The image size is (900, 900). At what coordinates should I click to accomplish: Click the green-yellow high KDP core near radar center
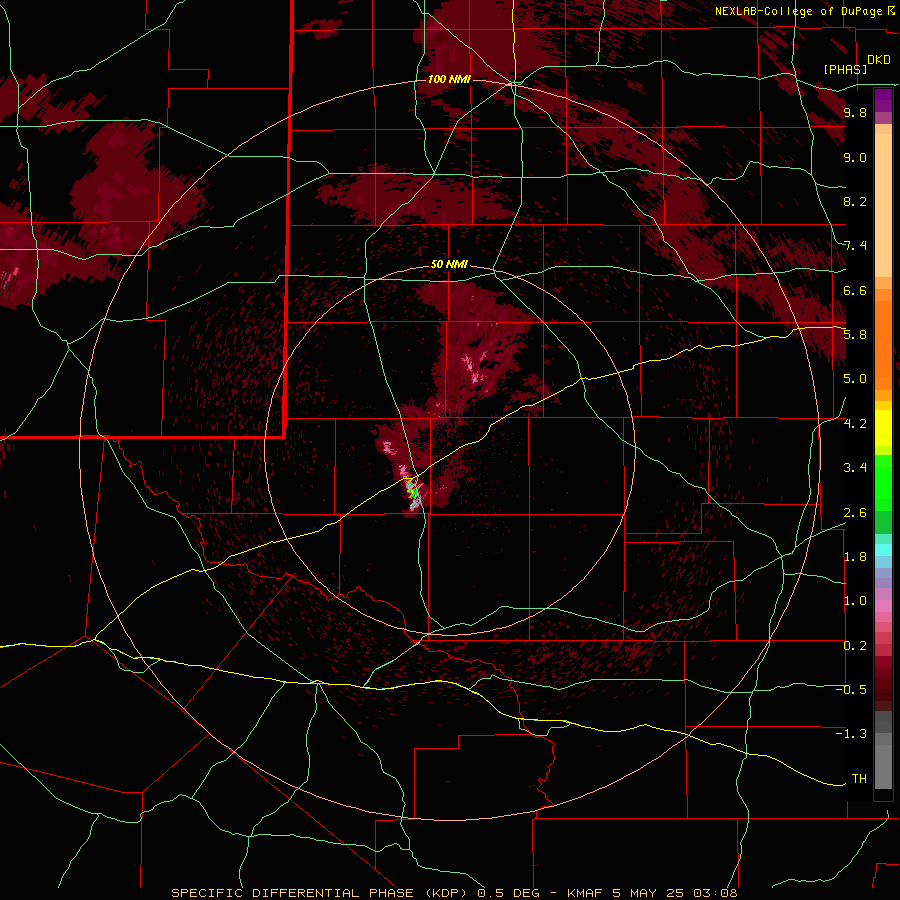(413, 492)
